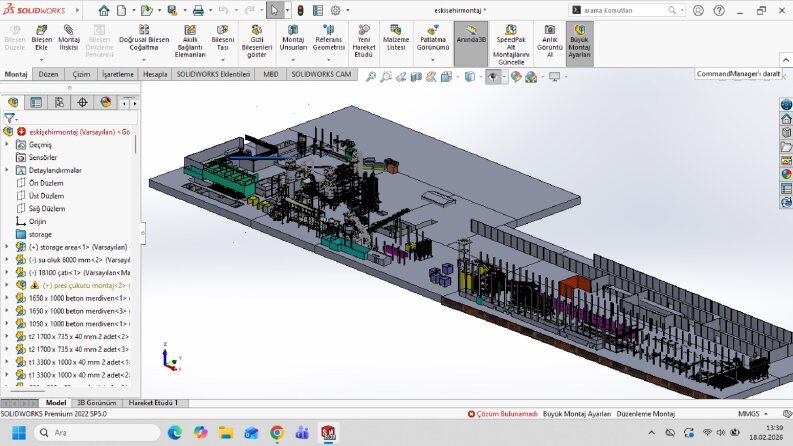
Task: Open dropdown arrow beside Save icon
Action: click(x=185, y=10)
